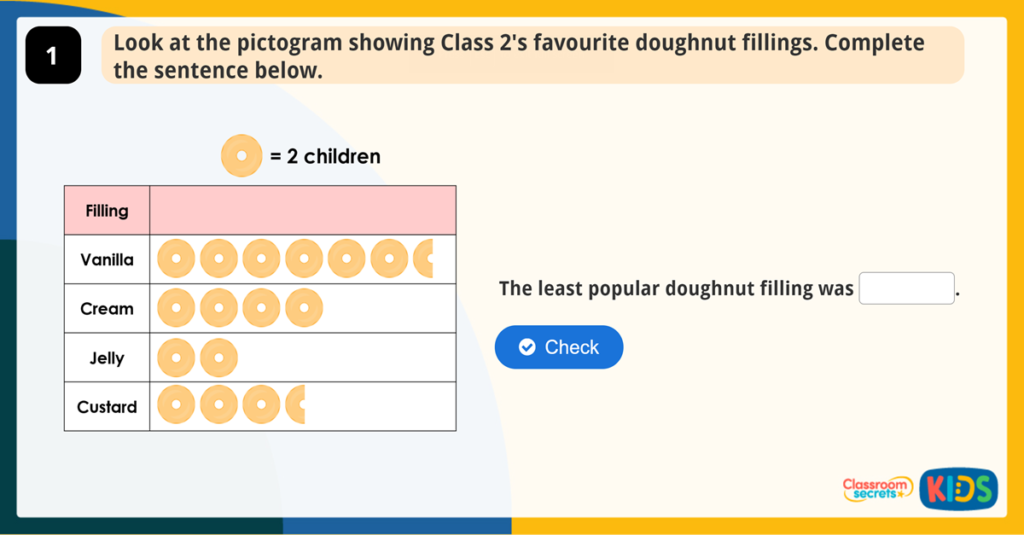Image resolution: width=1024 pixels, height=535 pixels.
Task: Click the first Cream doughnut icon
Action: coord(176,309)
